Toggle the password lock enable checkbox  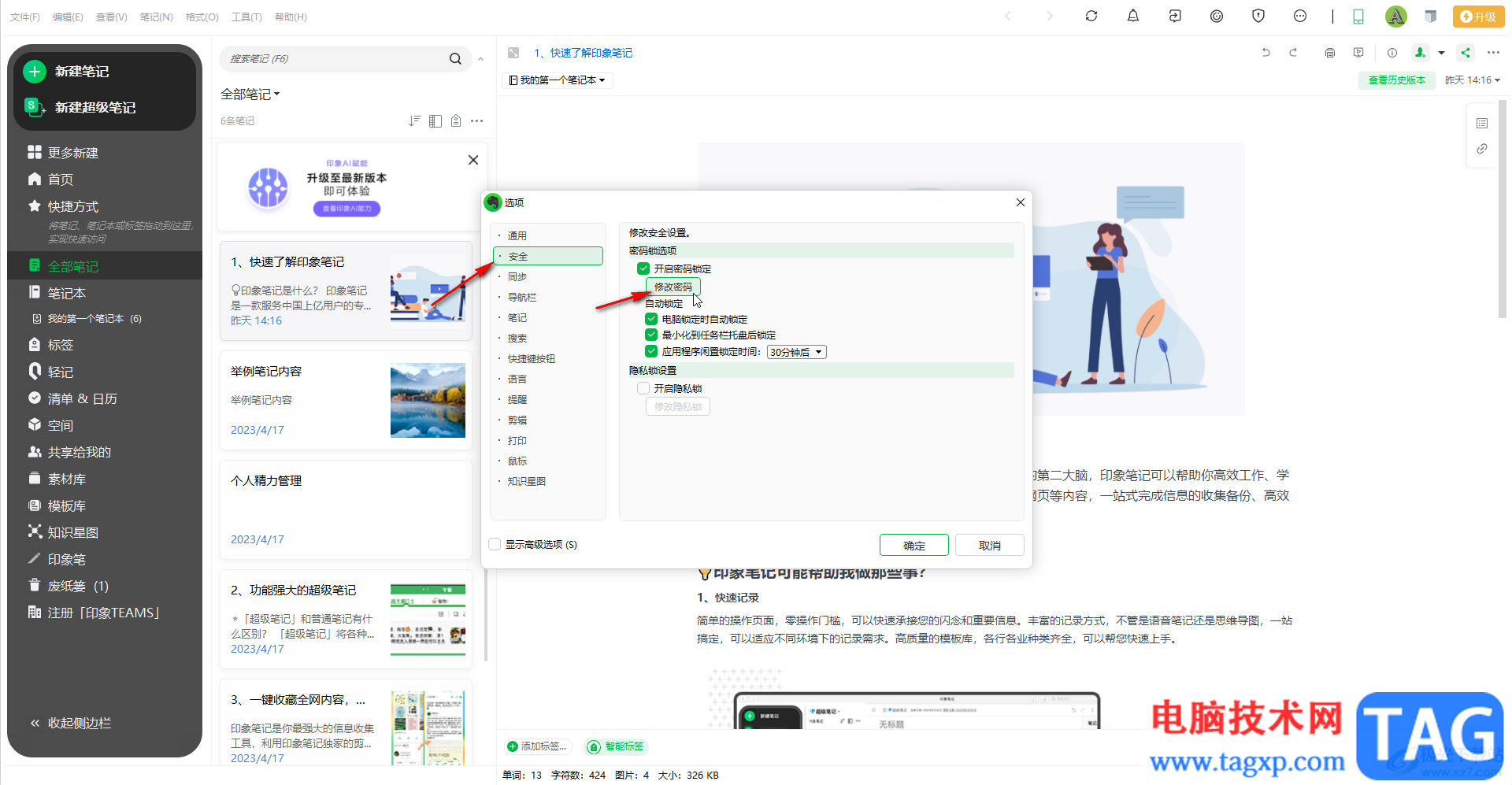pos(643,268)
